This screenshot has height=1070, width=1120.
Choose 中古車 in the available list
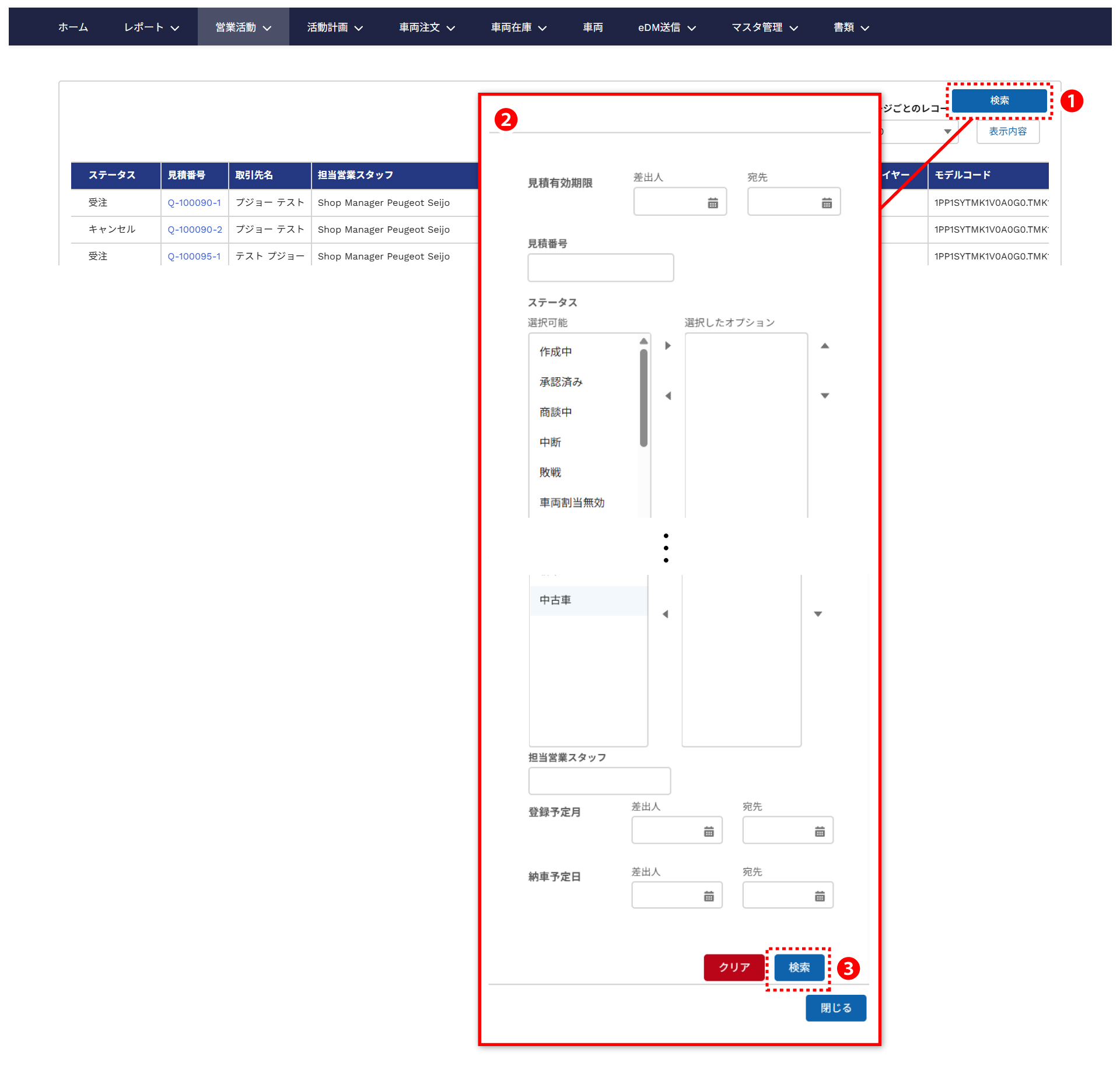point(555,600)
